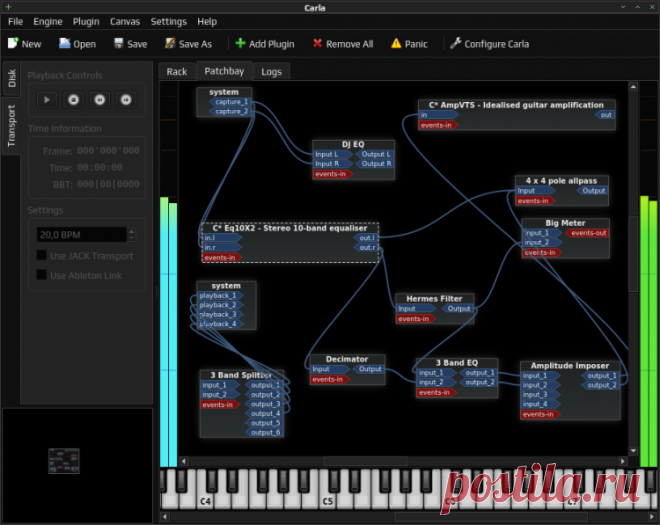This screenshot has width=660, height=525.
Task: Click Hermes Filter events-in port
Action: point(416,319)
